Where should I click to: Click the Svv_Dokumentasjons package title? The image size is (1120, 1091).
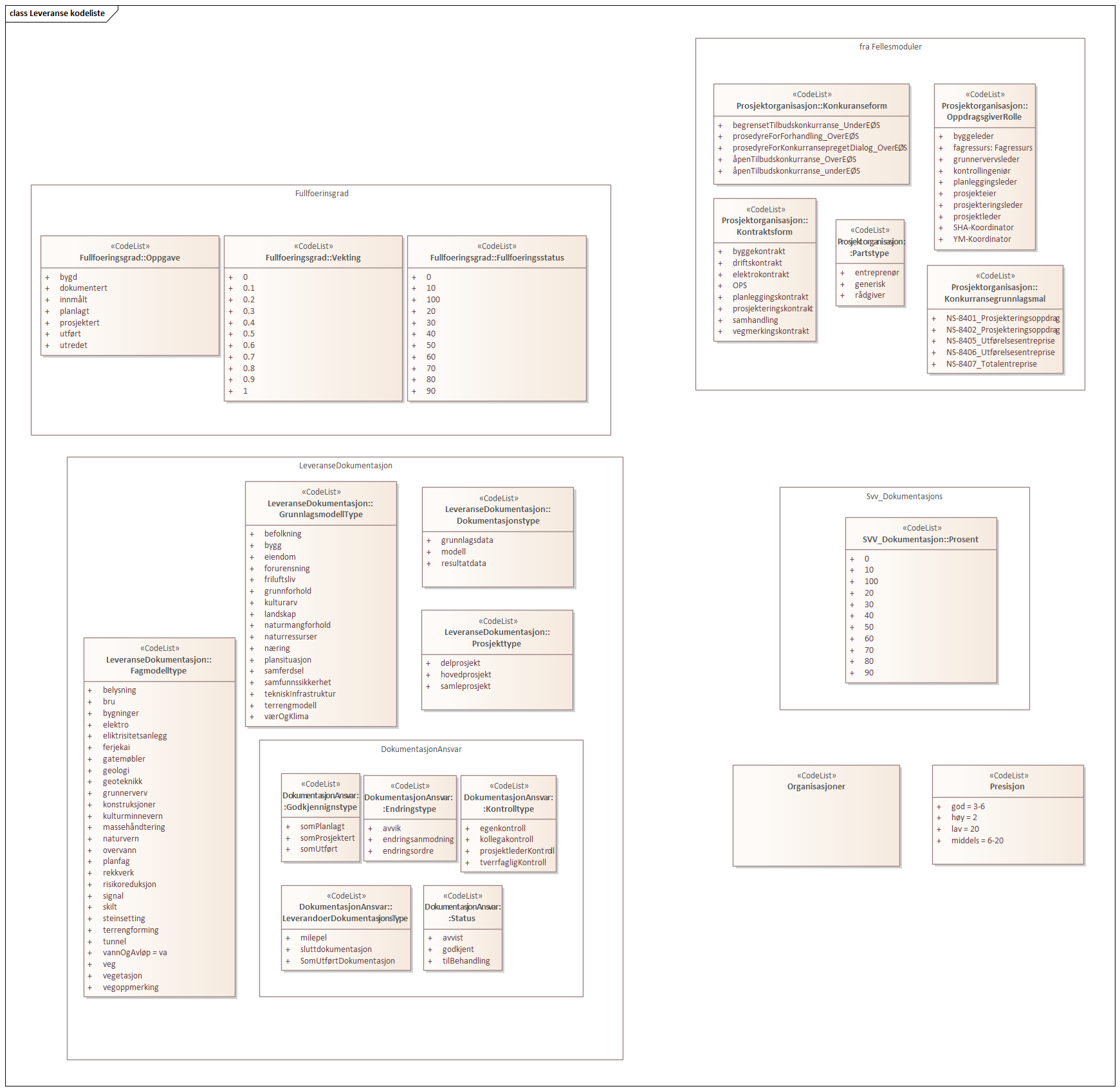point(904,497)
